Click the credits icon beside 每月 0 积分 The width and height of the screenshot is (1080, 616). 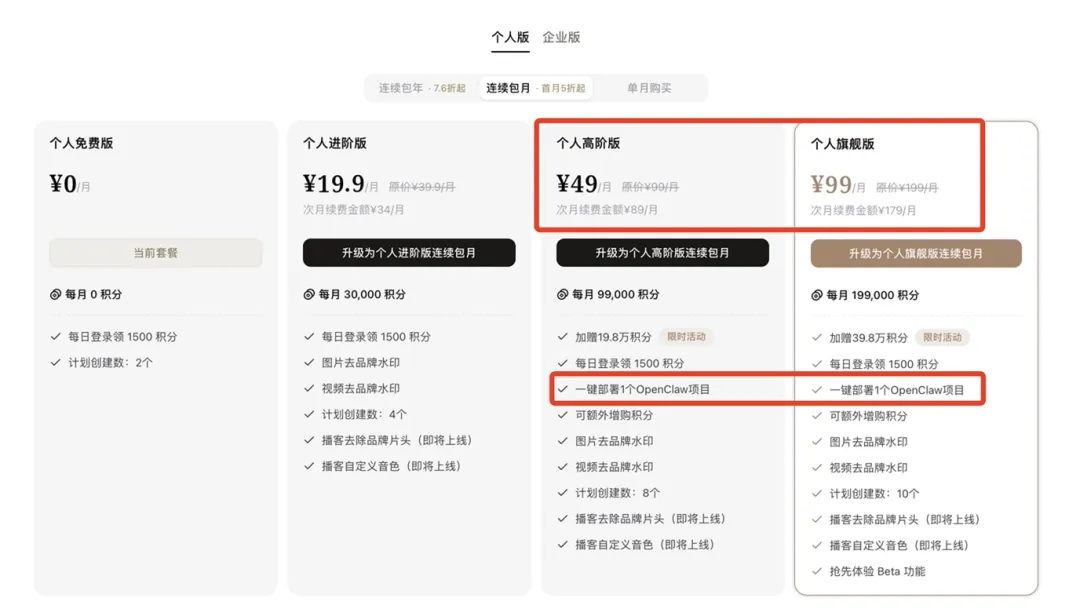click(x=56, y=295)
